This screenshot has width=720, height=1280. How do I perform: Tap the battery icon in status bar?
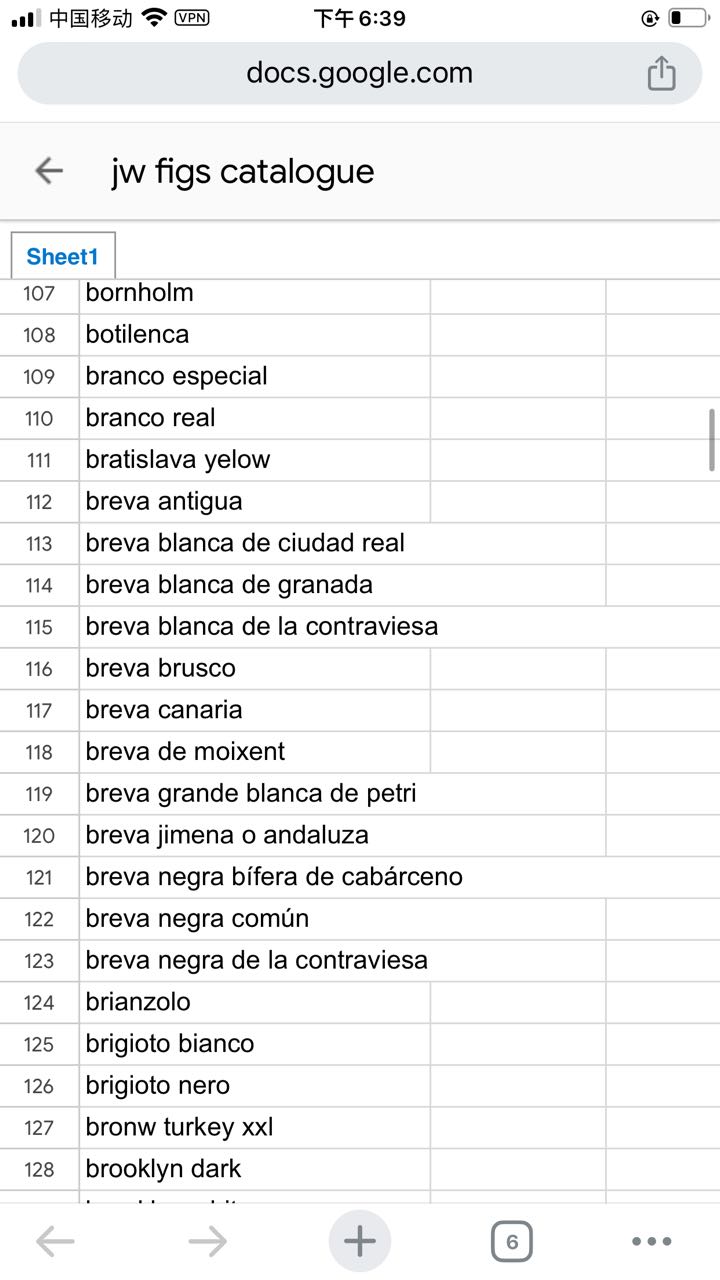click(x=686, y=18)
